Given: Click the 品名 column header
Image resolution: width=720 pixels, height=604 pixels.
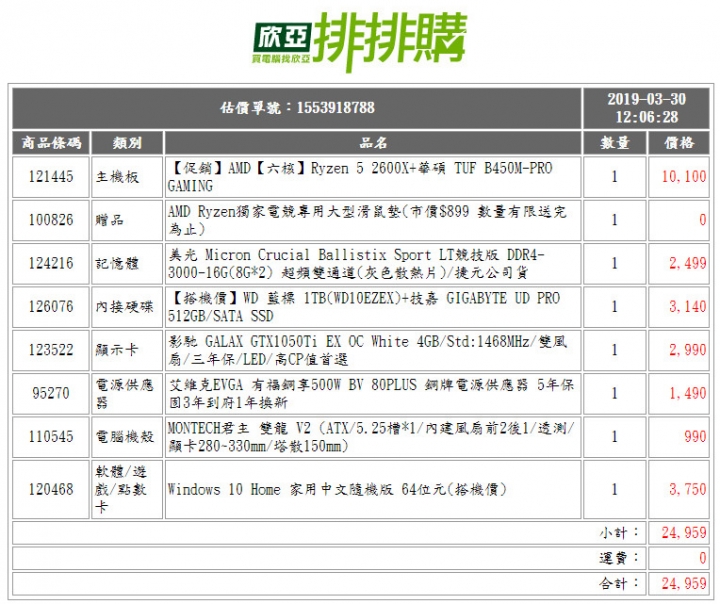Looking at the screenshot, I should [373, 143].
